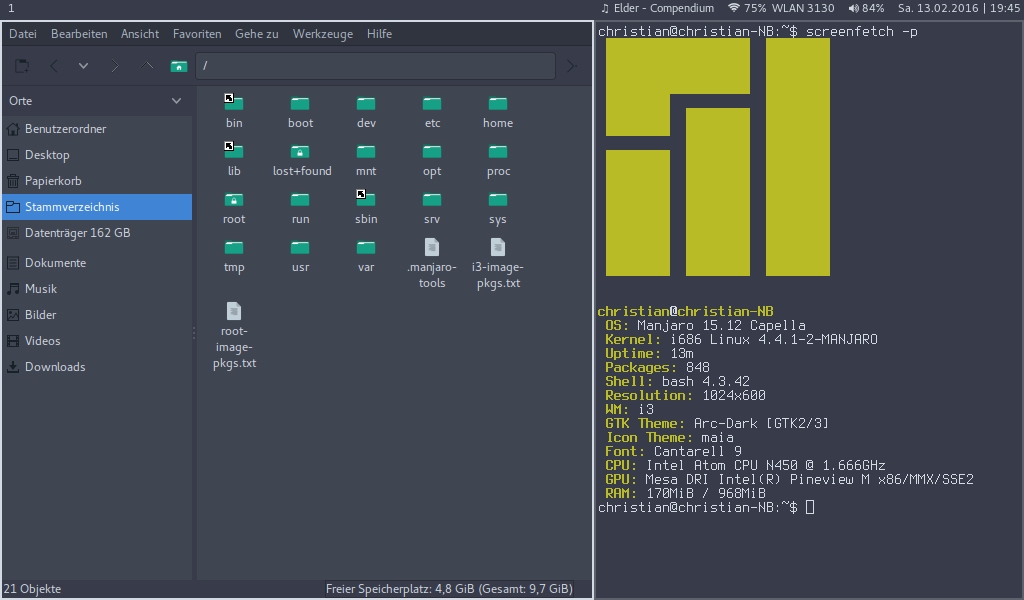The height and width of the screenshot is (600, 1024).
Task: Open Downloads in the sidebar
Action: point(97,367)
